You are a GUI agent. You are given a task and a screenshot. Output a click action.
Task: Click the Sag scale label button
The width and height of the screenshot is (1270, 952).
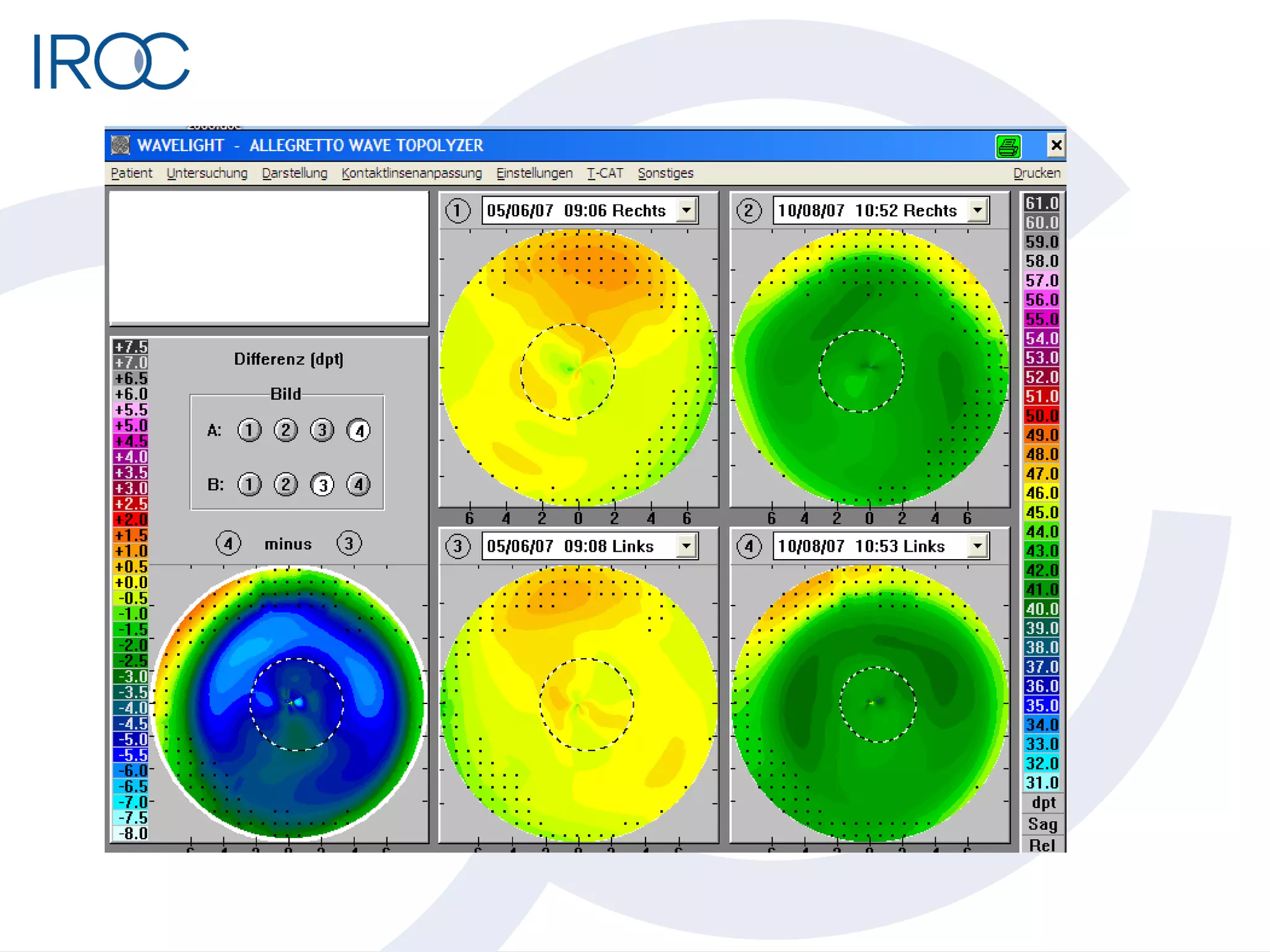[1042, 824]
